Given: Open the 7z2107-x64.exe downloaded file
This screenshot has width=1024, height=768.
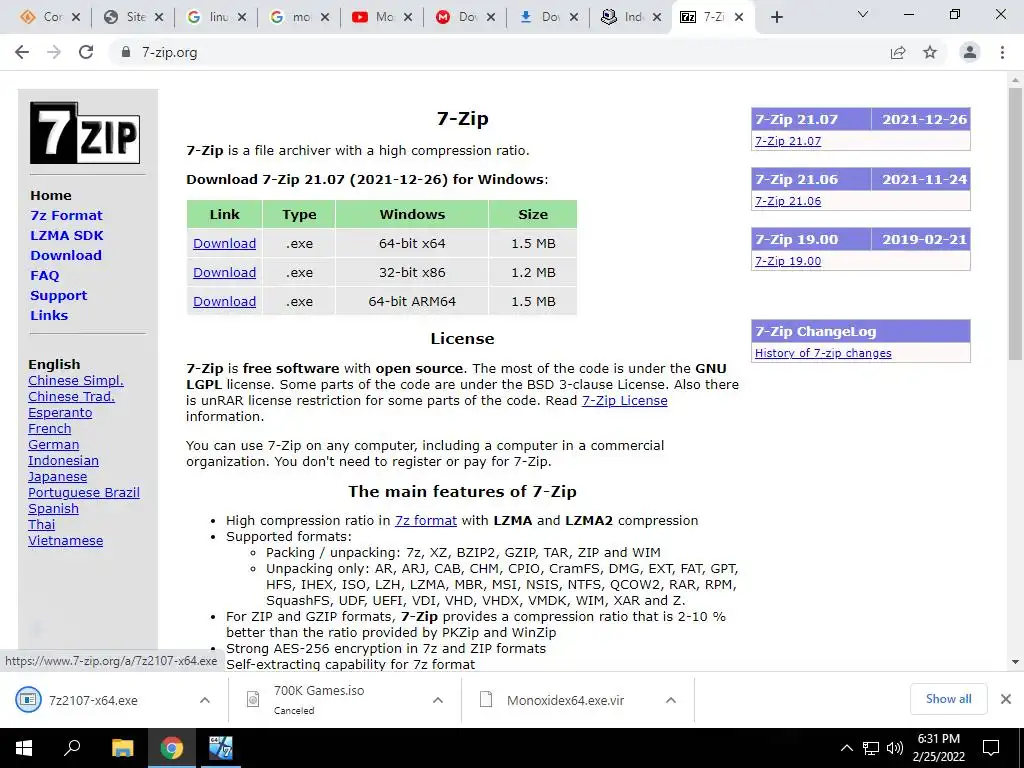Looking at the screenshot, I should (x=93, y=700).
